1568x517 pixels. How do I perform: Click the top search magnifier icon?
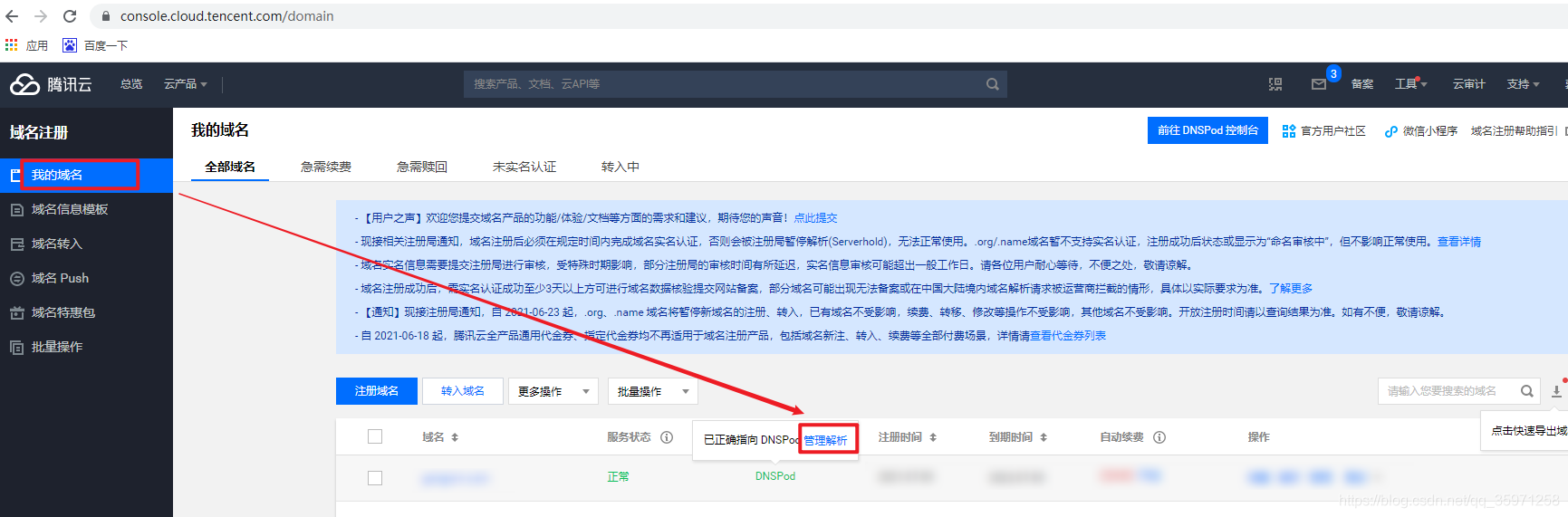993,84
